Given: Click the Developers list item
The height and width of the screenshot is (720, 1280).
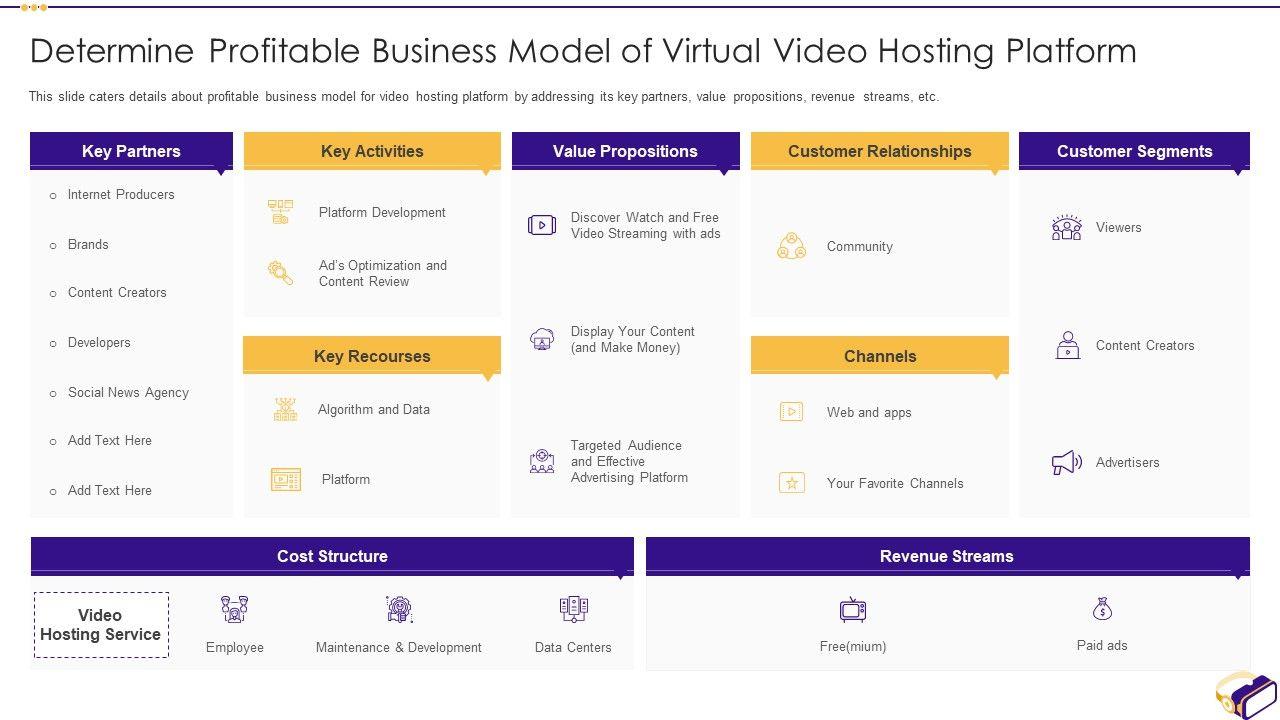Looking at the screenshot, I should pyautogui.click(x=99, y=342).
